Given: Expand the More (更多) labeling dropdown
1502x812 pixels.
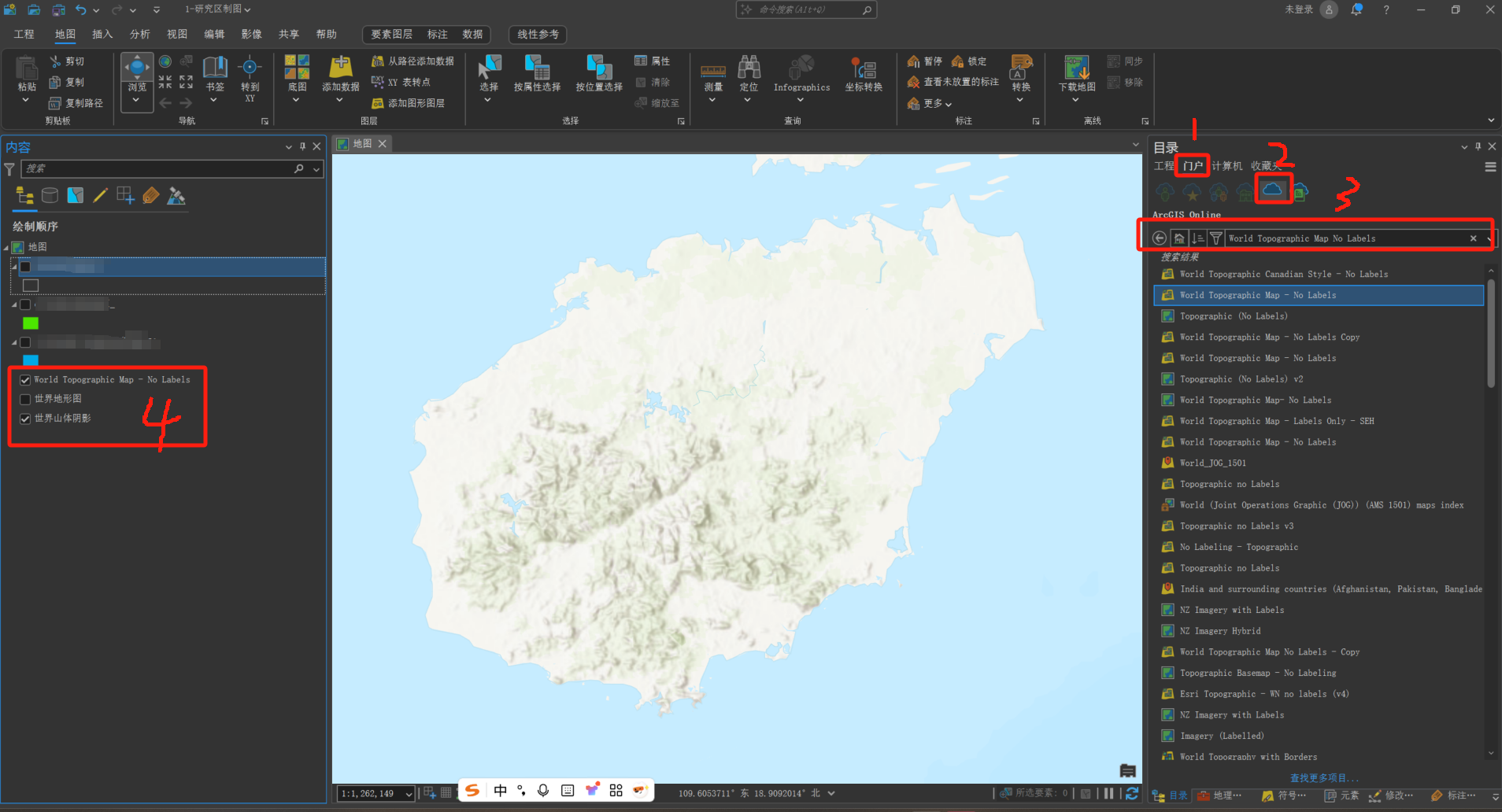Looking at the screenshot, I should 949,104.
